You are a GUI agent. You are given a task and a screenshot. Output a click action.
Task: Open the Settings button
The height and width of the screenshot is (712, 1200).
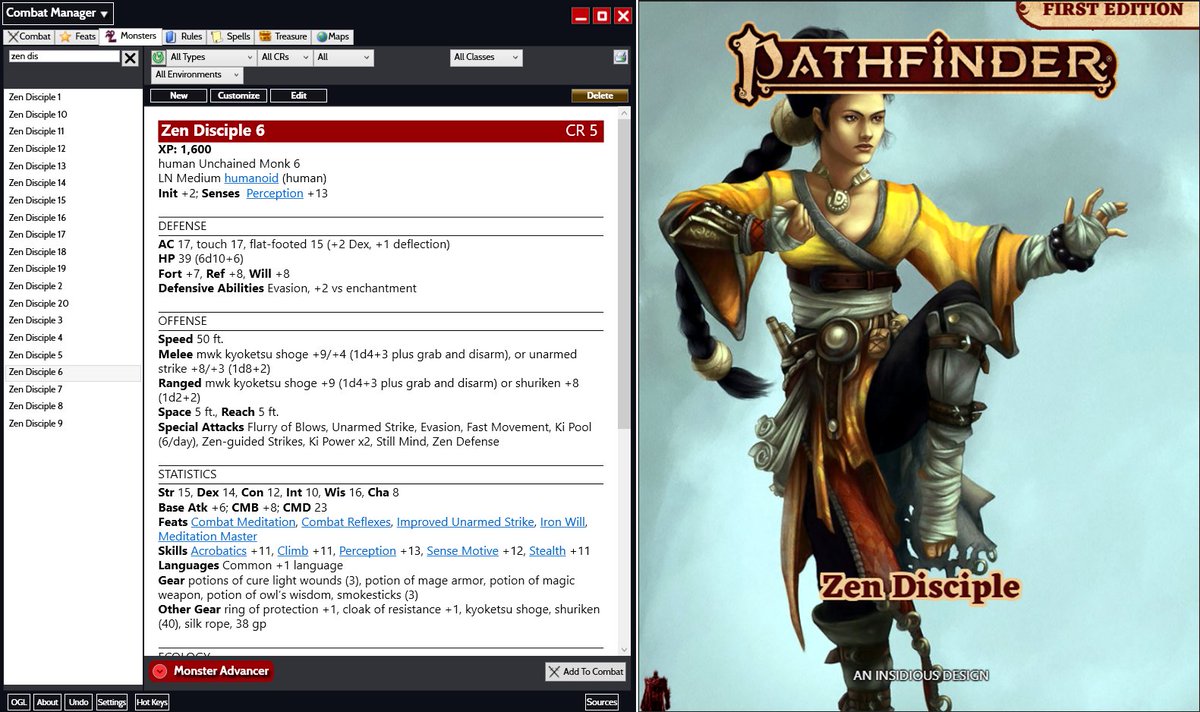point(112,702)
